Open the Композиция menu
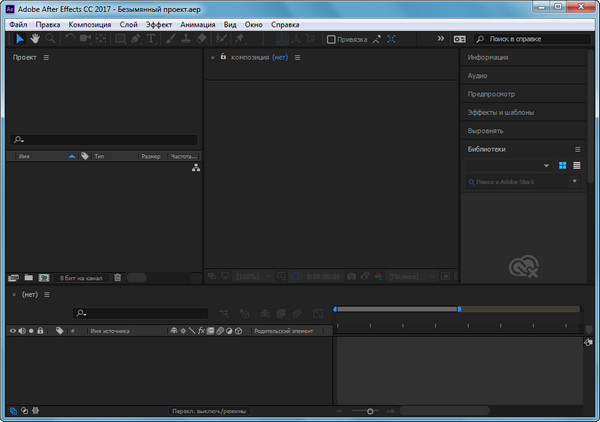This screenshot has height=422, width=600. click(x=90, y=24)
